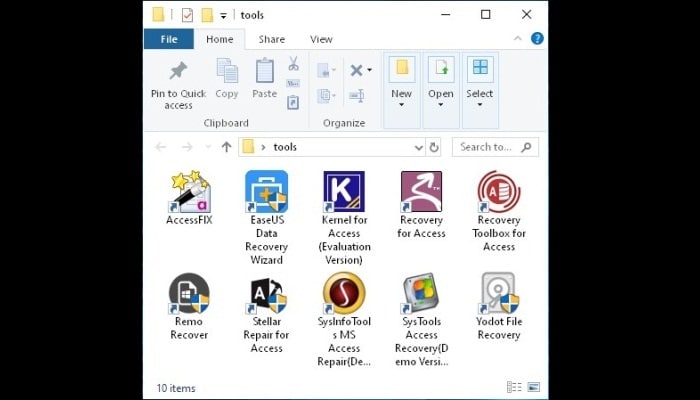Minimize the tools window

pyautogui.click(x=446, y=15)
